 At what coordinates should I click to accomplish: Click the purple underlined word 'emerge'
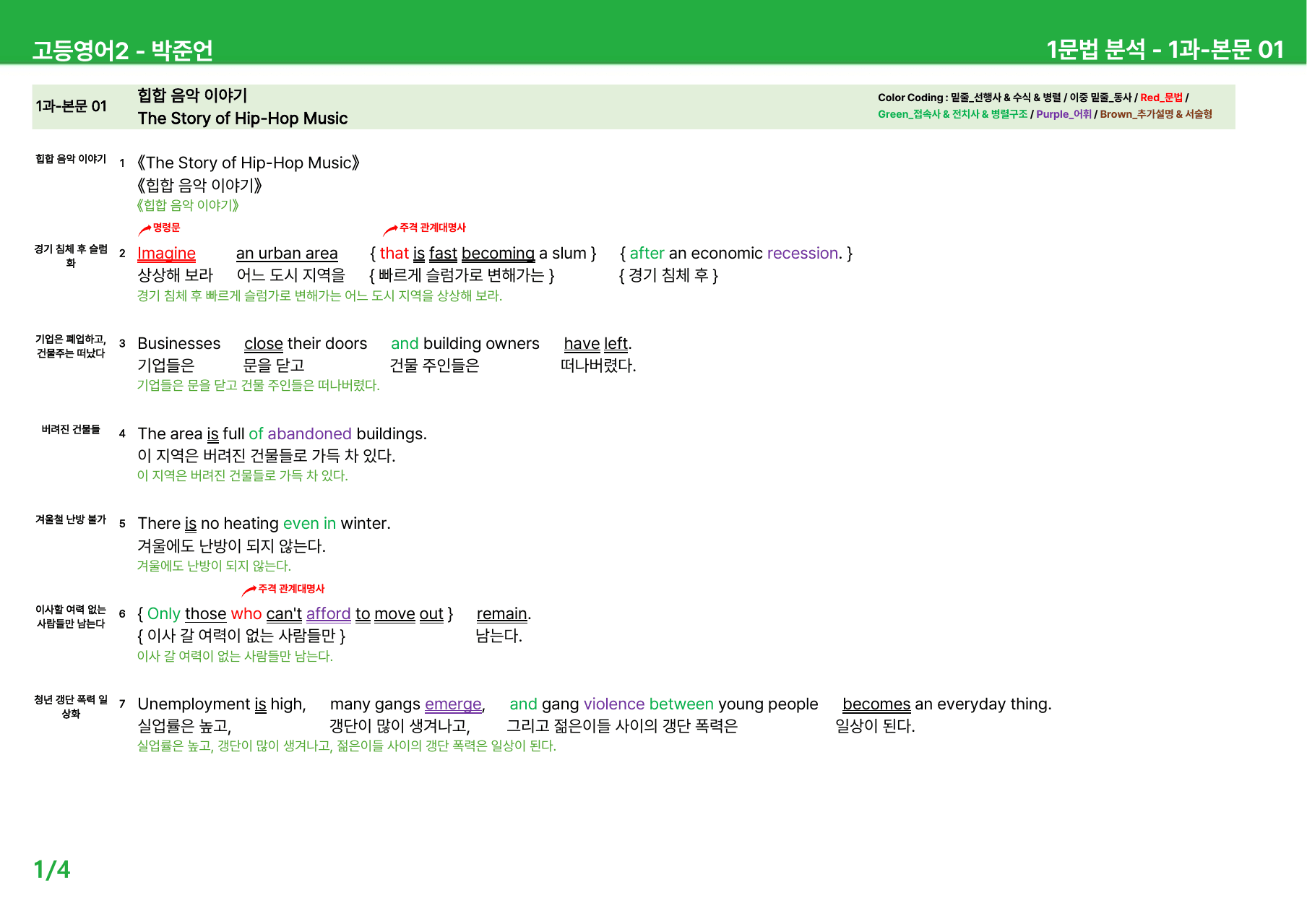453,704
